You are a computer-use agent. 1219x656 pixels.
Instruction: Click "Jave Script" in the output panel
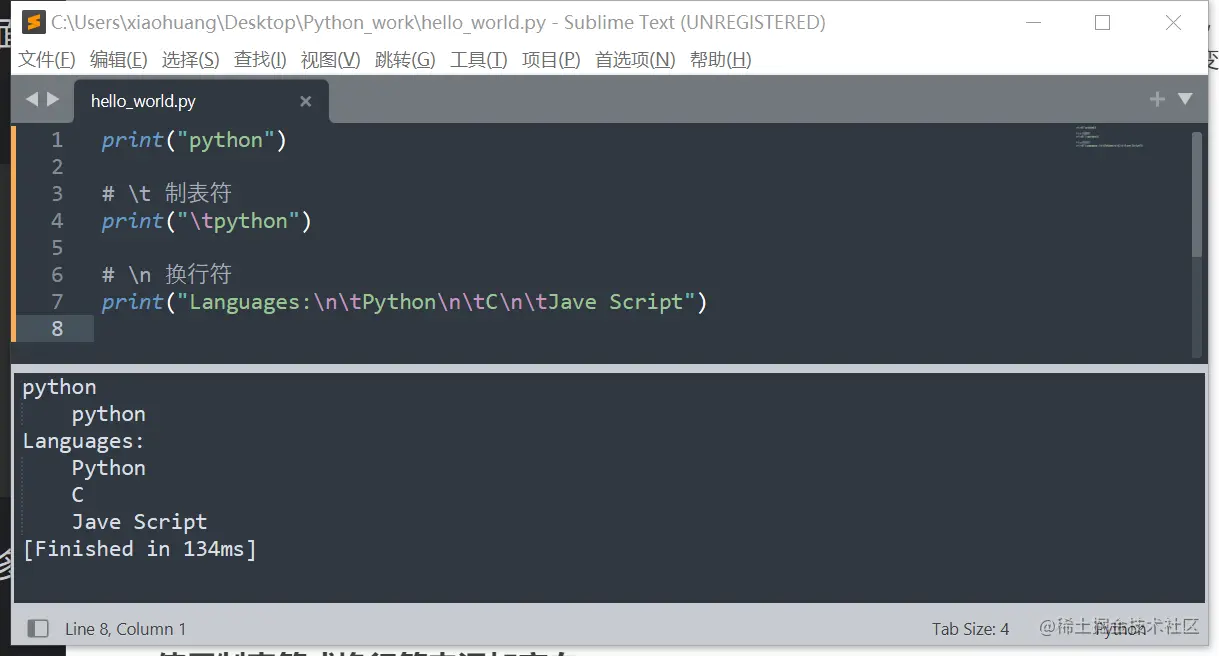(140, 522)
